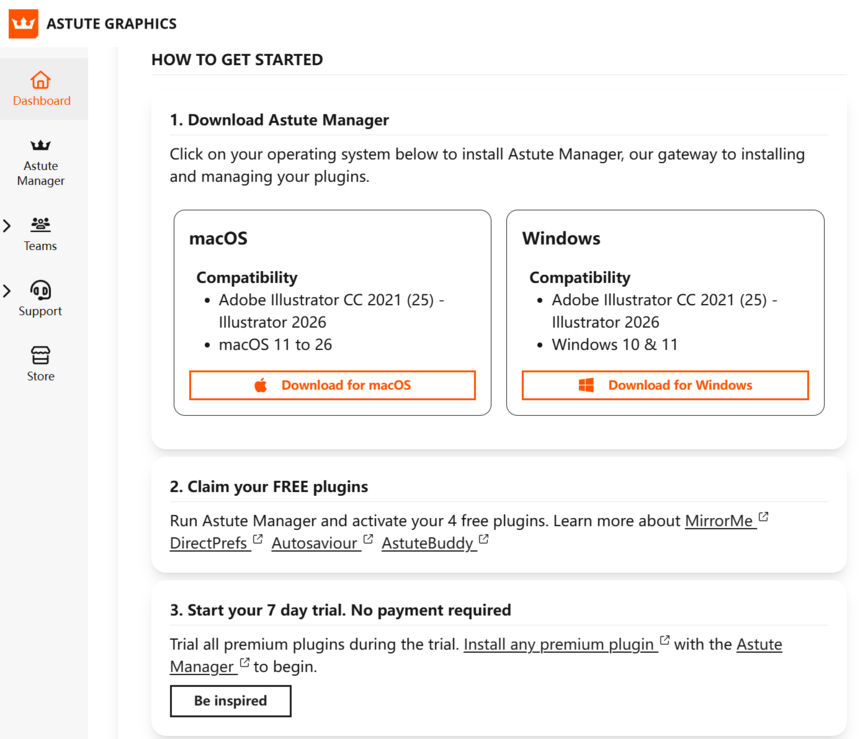Follow the Astute Manager link in step 3
Screen dimensions: 860x739
[x=759, y=644]
